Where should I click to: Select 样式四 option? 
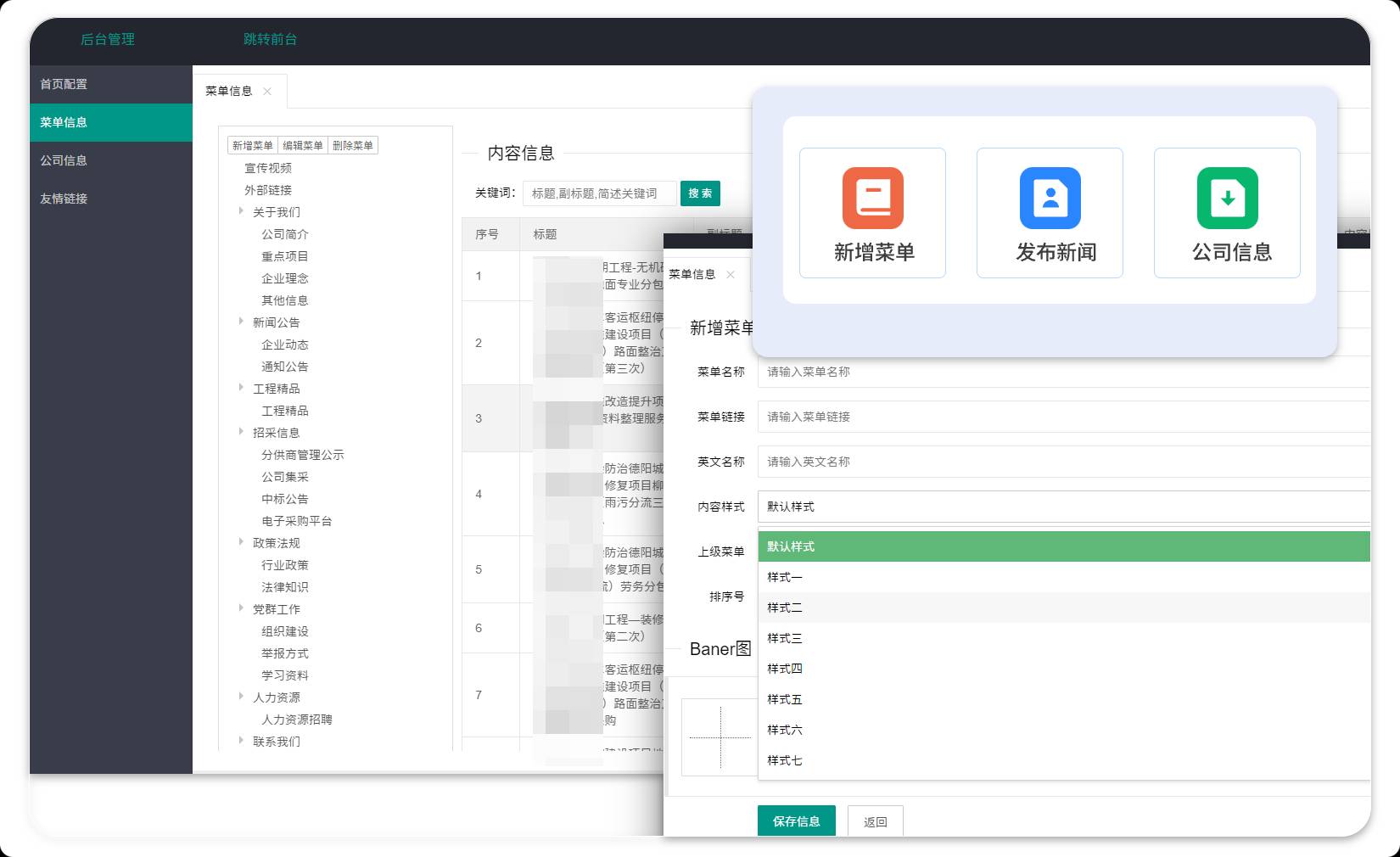(x=1064, y=669)
